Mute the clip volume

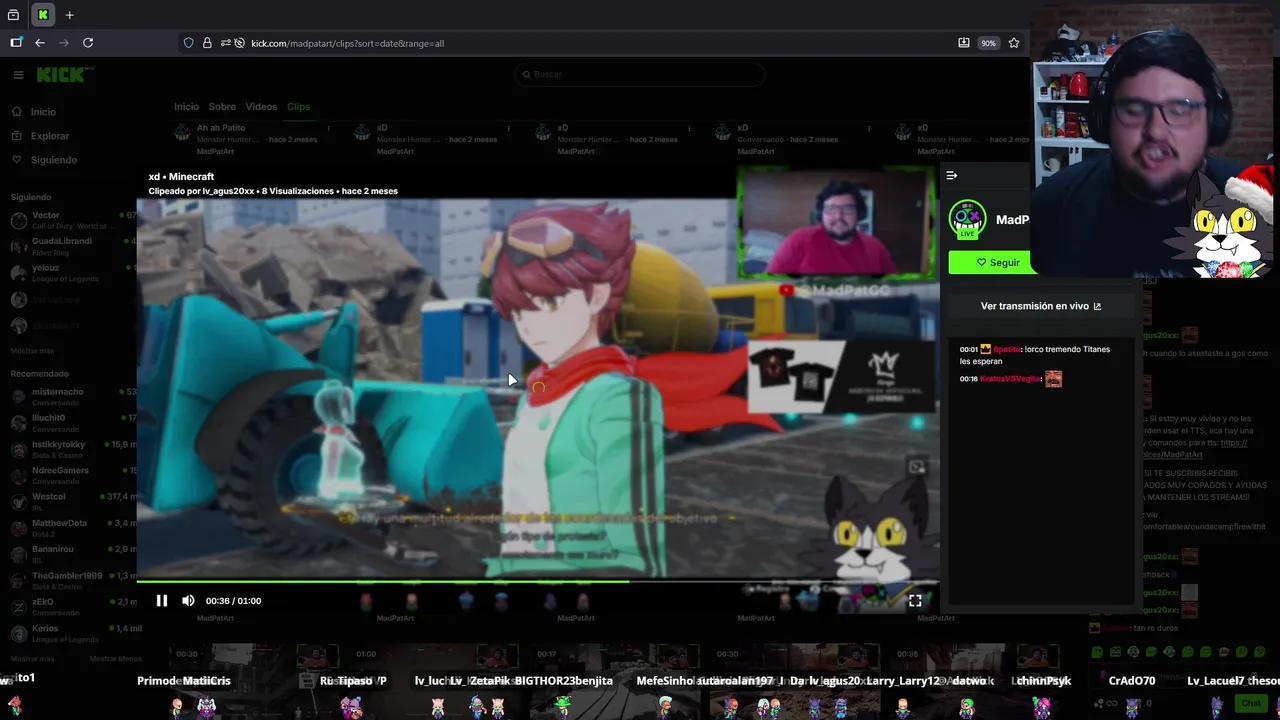point(188,601)
